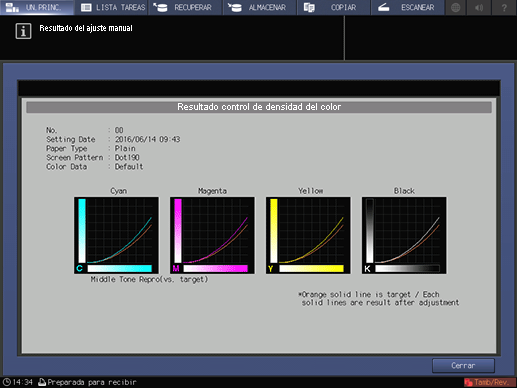Image resolution: width=517 pixels, height=388 pixels.
Task: Click the speaker volume icon
Action: [x=479, y=7]
